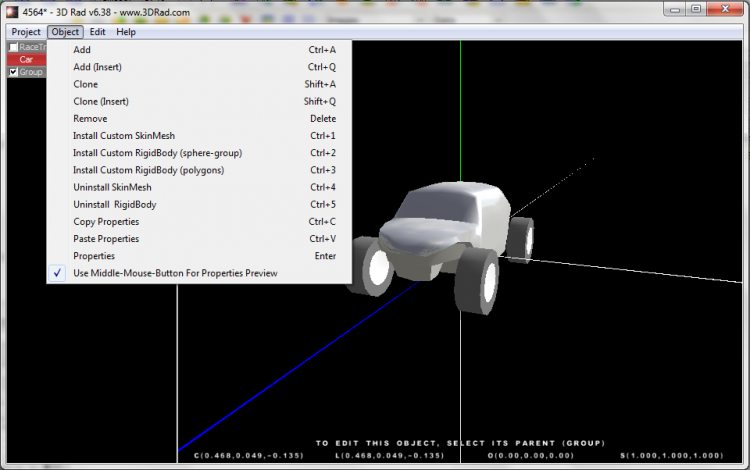Toggle the RaceTrack object checkbox
Viewport: 750px width, 470px height.
point(13,47)
